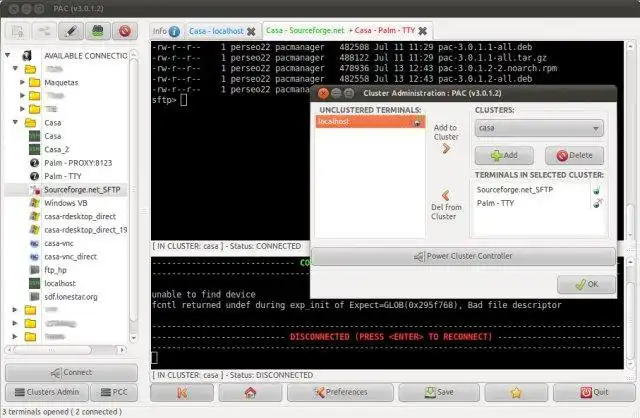Screen dimensions: 640x418
Task: Select the Maquetas folder
Action: (61, 82)
